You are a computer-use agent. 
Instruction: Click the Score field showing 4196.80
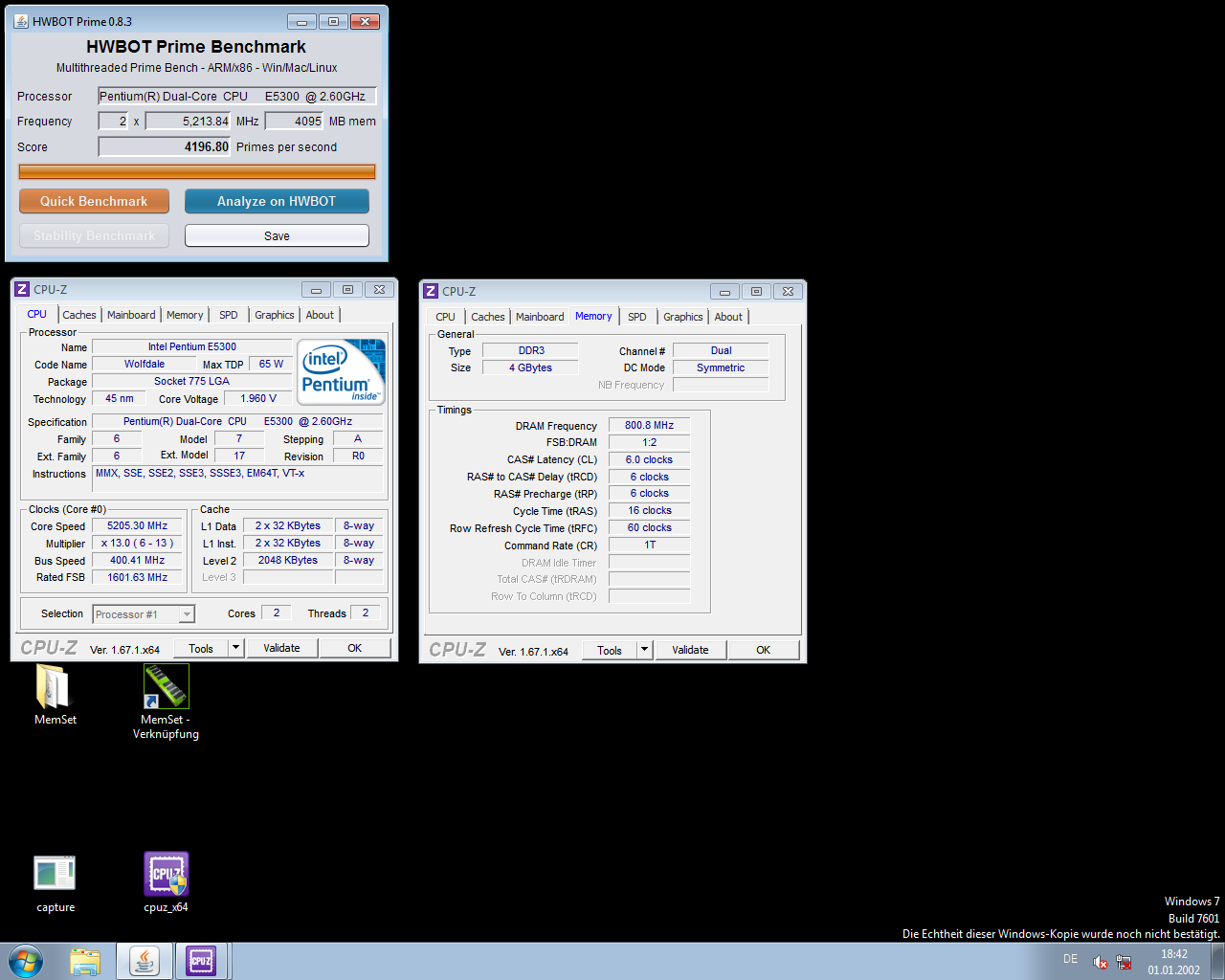[165, 146]
